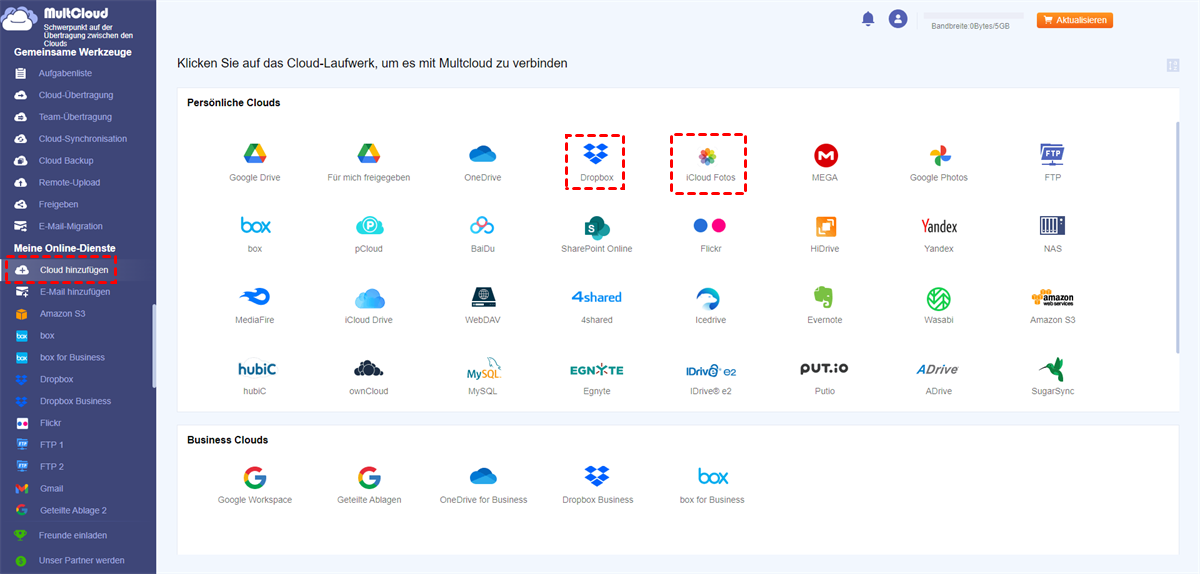This screenshot has height=574, width=1200.
Task: Choose the Dropbox cloud icon
Action: pyautogui.click(x=595, y=162)
